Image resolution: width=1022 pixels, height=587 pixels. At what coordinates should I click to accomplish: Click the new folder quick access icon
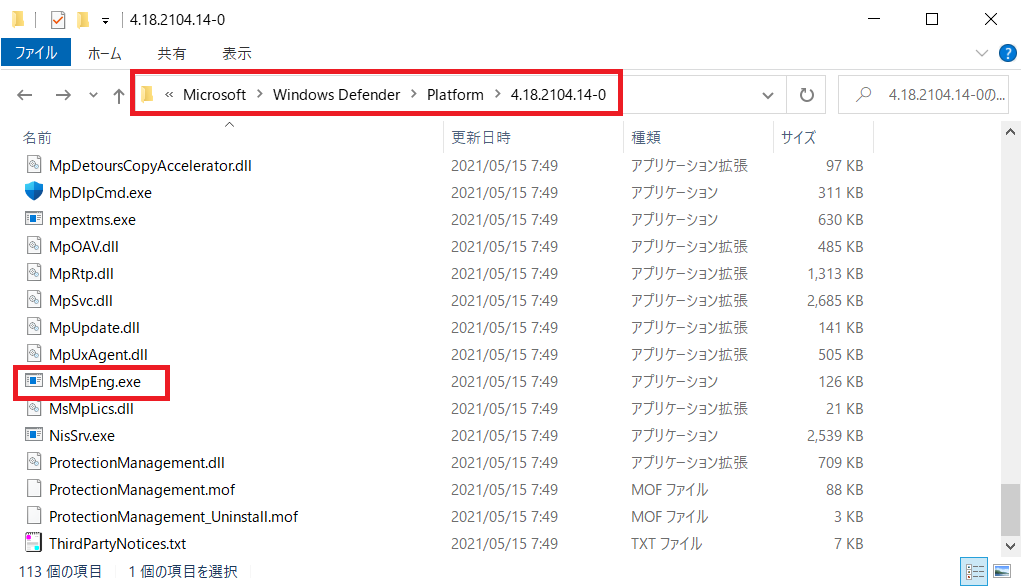83,20
